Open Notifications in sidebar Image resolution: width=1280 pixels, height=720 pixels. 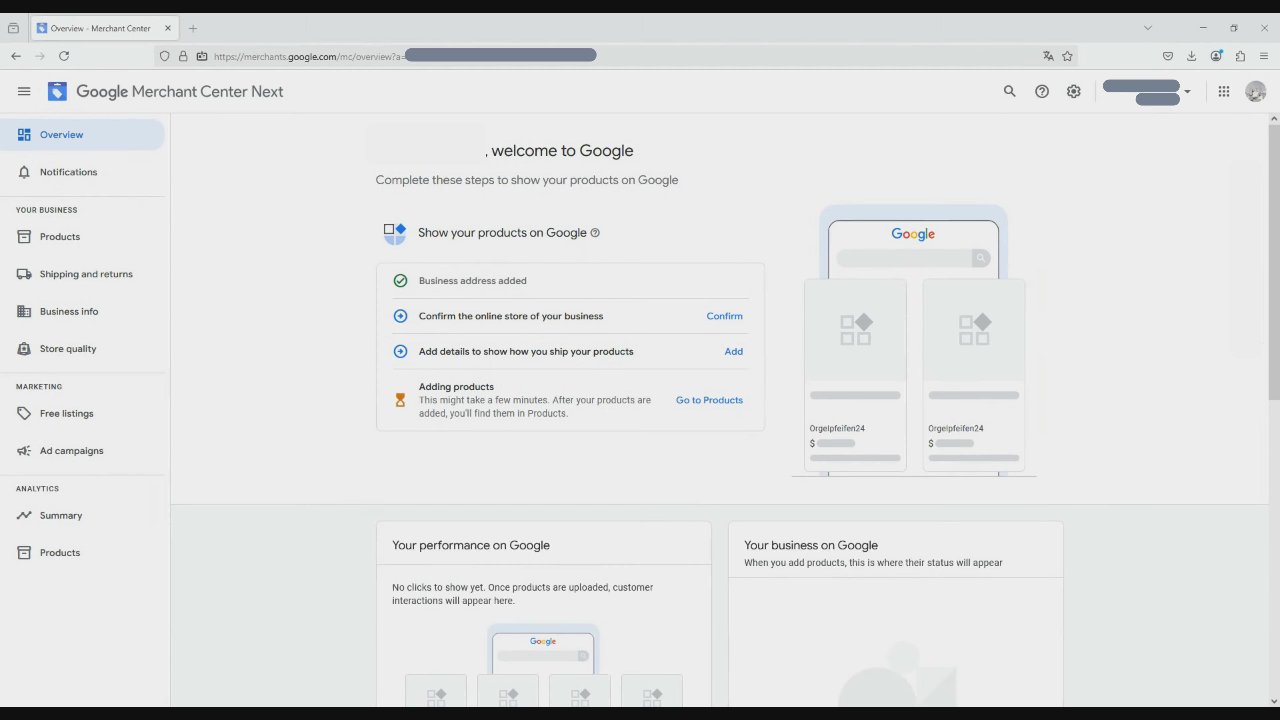click(82, 172)
